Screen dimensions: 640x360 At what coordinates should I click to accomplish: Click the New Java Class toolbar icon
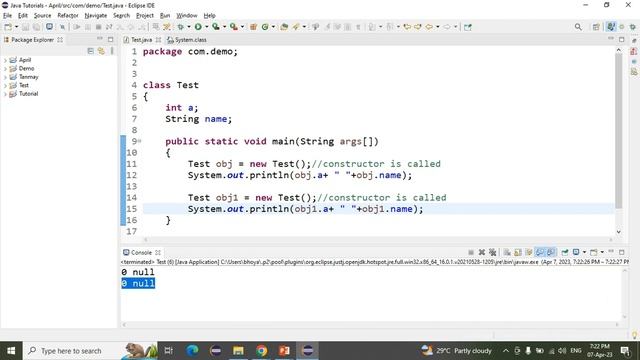[x=265, y=27]
